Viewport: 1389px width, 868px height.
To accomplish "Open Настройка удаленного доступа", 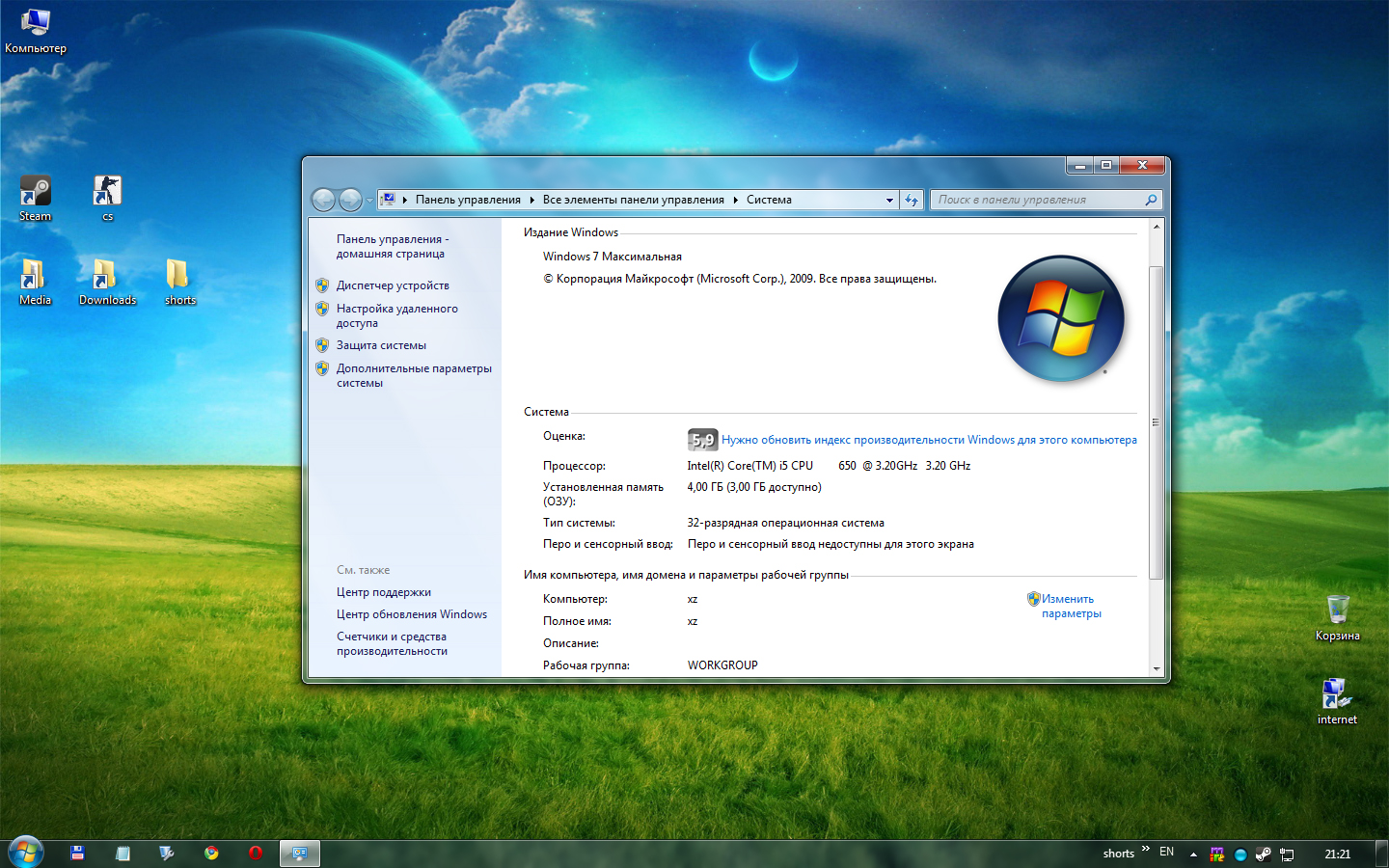I will tap(396, 315).
